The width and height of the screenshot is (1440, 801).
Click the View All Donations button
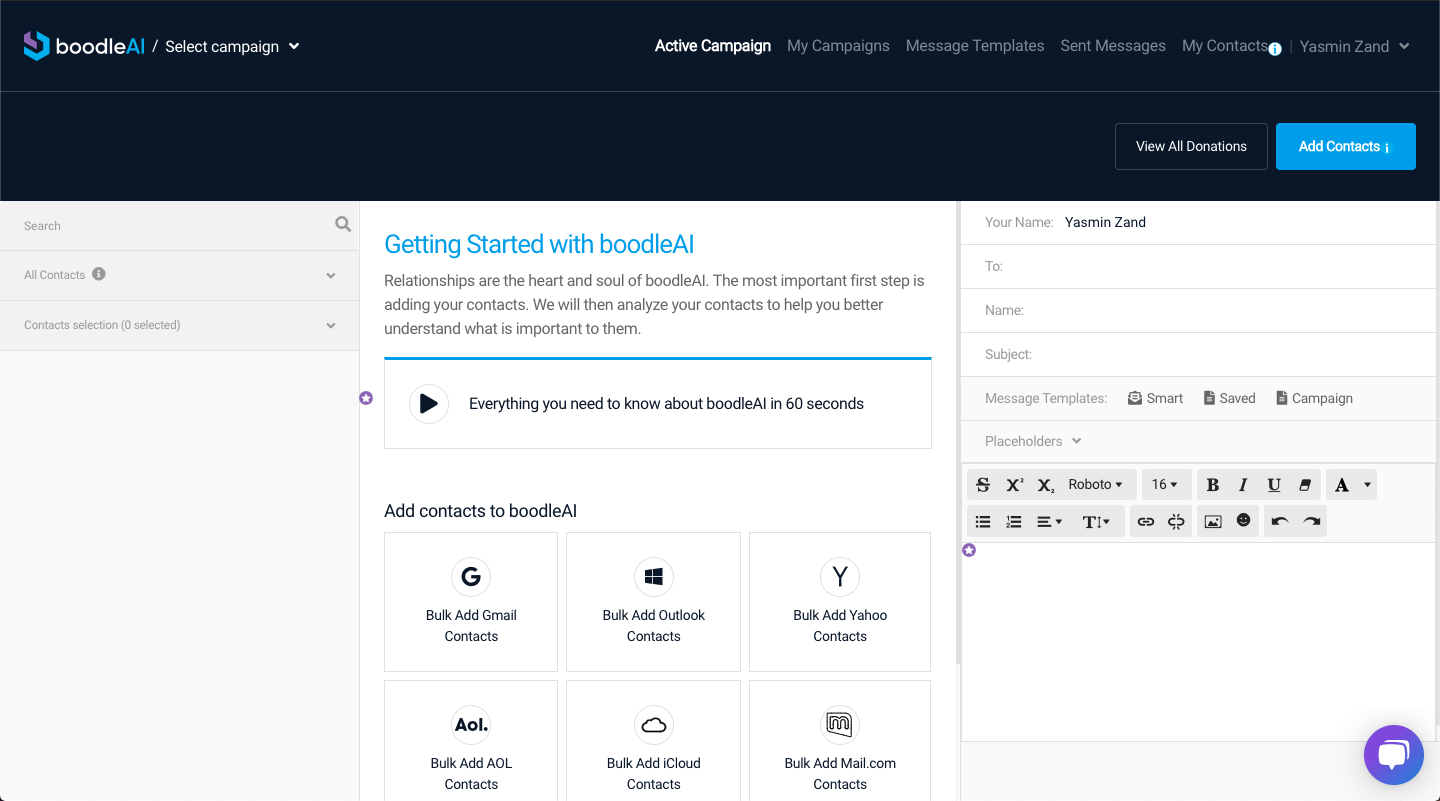tap(1191, 146)
